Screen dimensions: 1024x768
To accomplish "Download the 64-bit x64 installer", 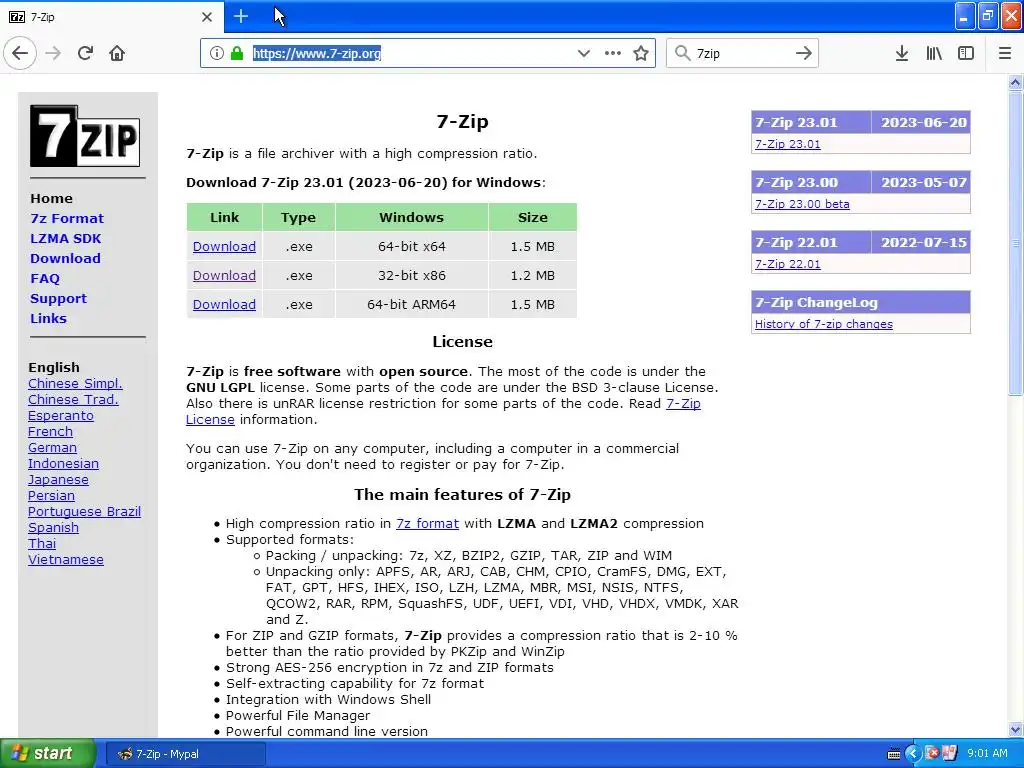I will point(224,247).
